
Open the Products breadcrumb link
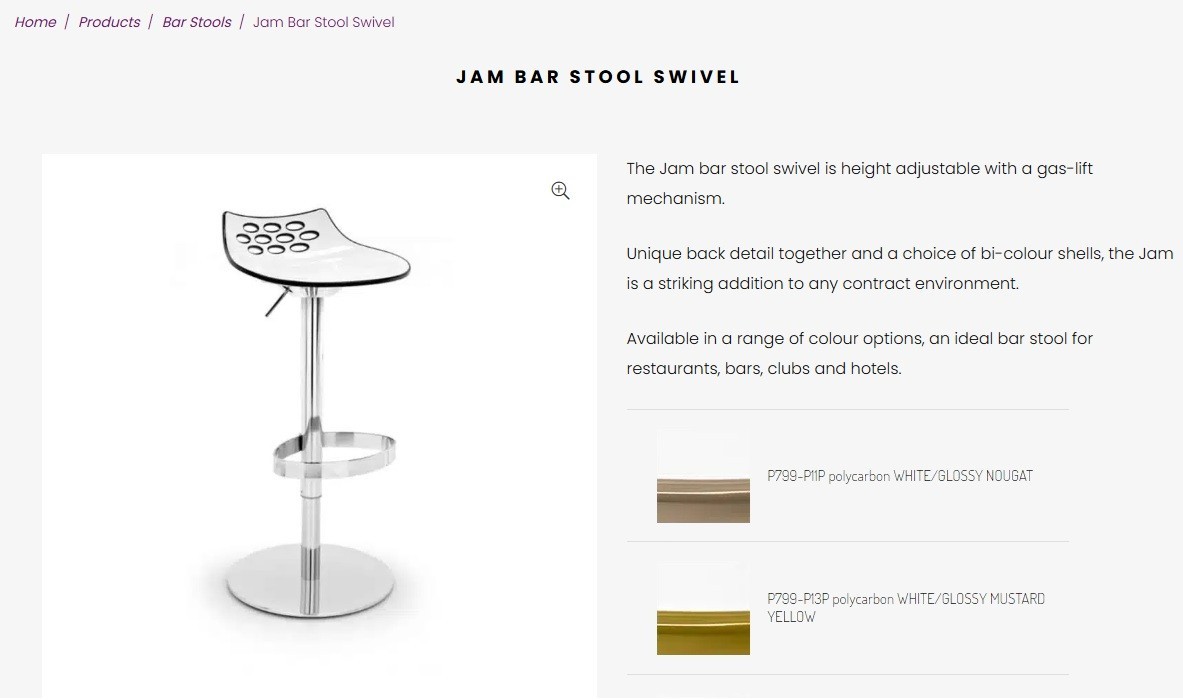[109, 22]
